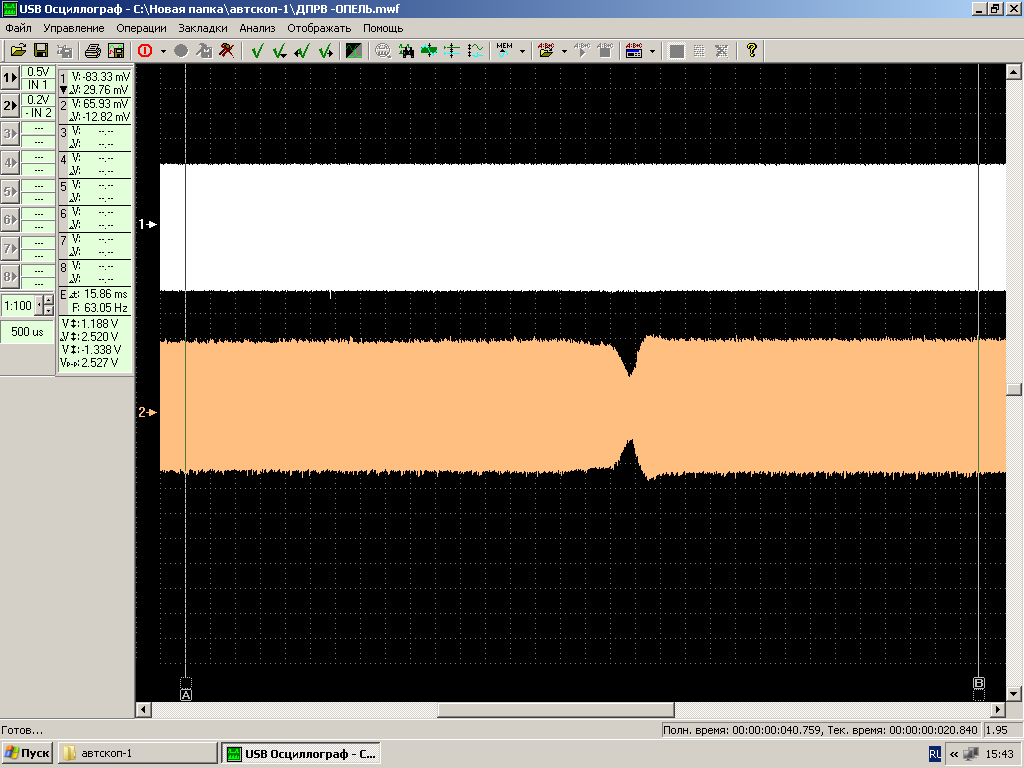This screenshot has width=1024, height=768.
Task: Click the MEM waveform memory icon
Action: pos(504,51)
